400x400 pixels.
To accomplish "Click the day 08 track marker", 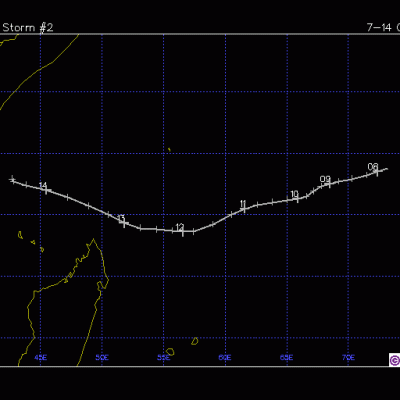I will pyautogui.click(x=377, y=172).
